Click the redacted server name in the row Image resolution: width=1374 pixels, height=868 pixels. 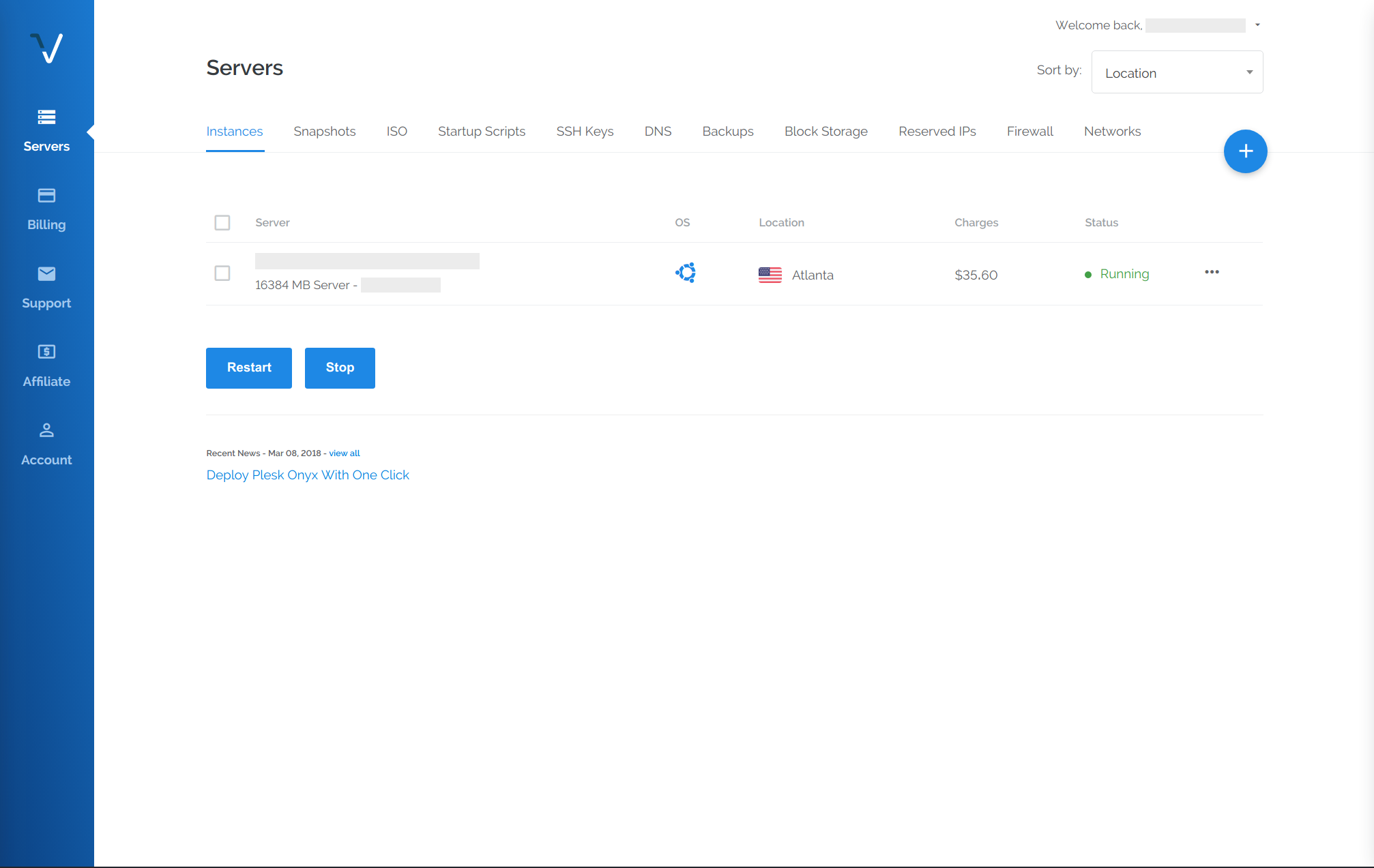point(367,261)
